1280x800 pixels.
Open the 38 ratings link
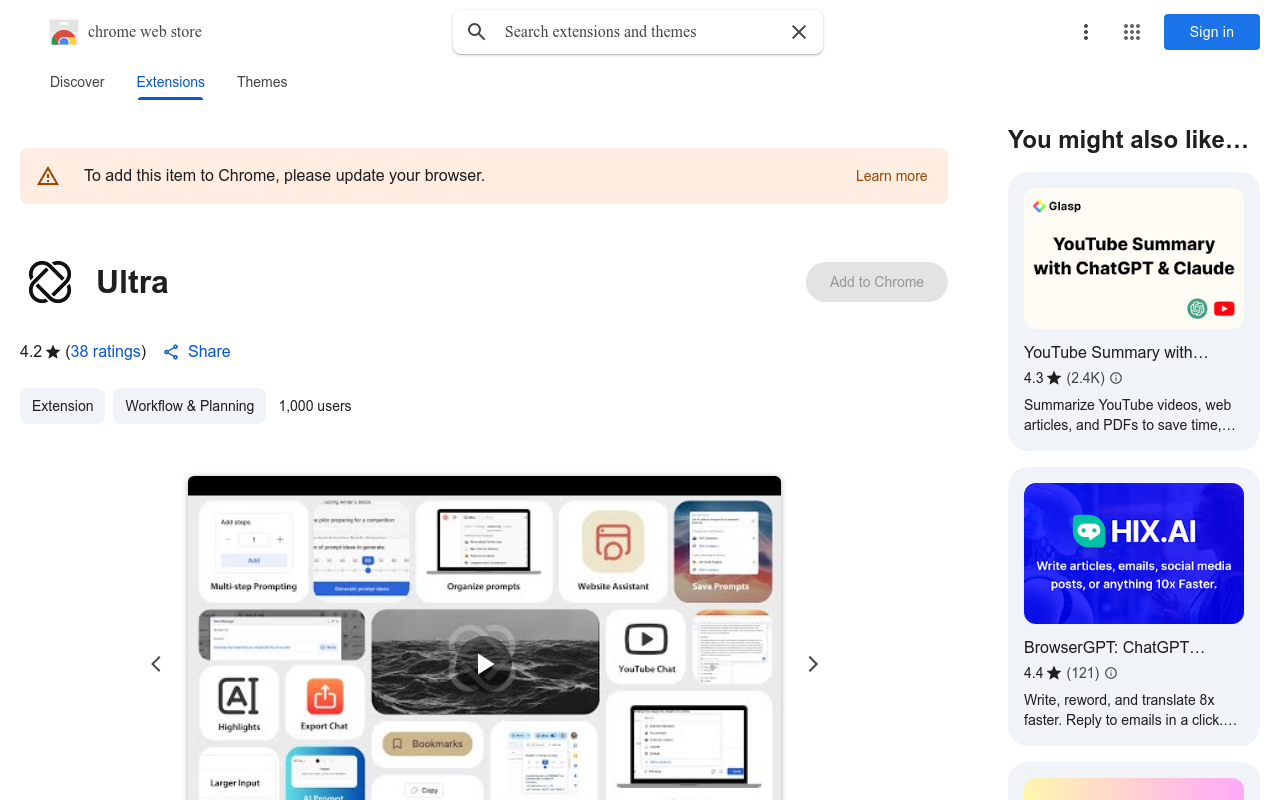pos(106,352)
